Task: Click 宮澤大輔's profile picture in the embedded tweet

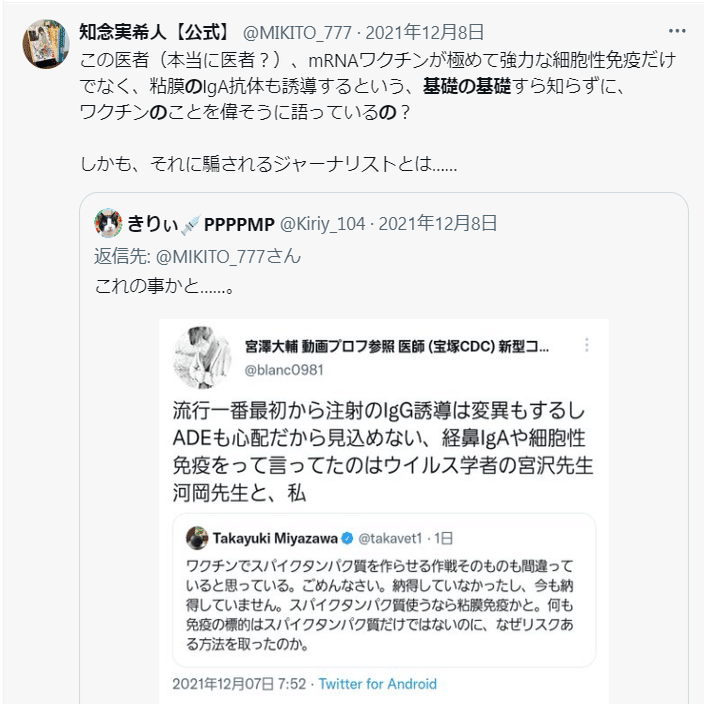Action: coord(203,357)
